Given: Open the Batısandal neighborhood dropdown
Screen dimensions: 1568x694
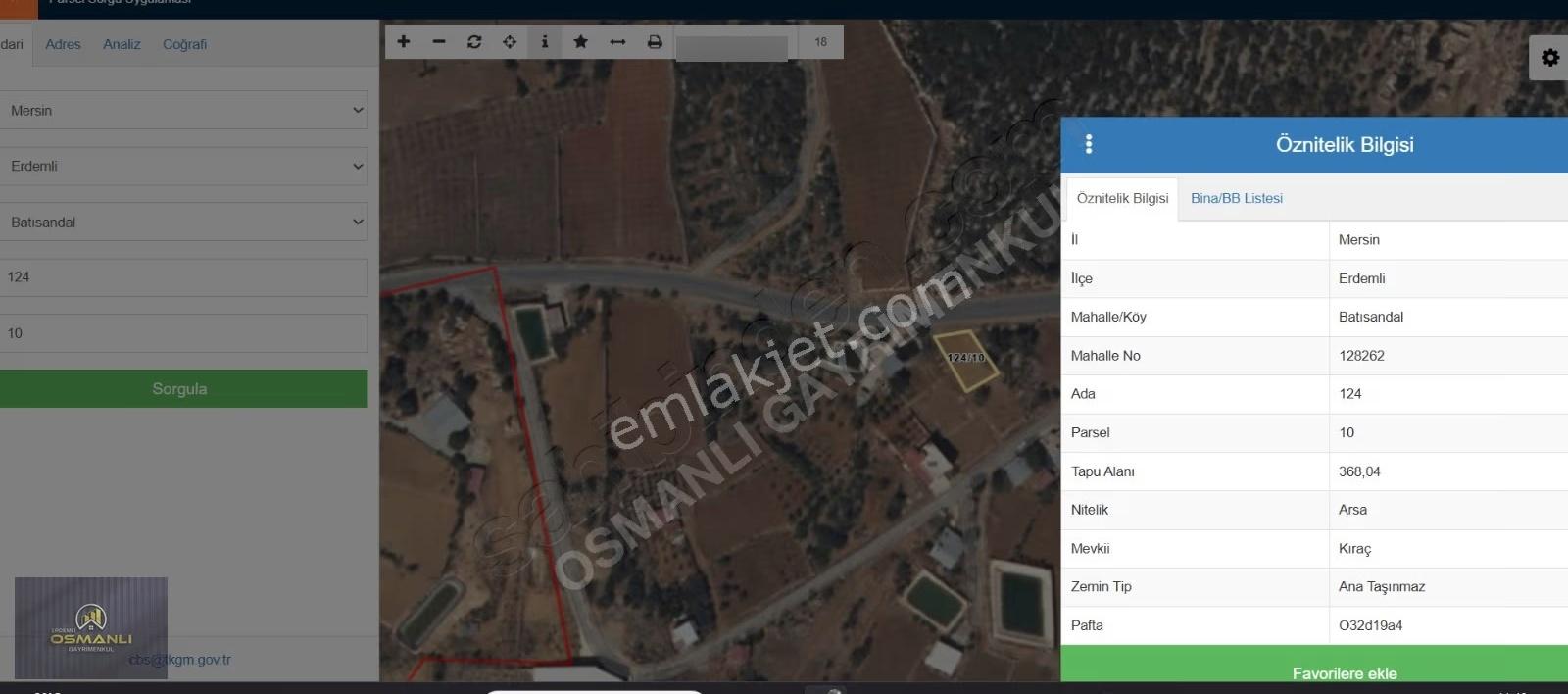Looking at the screenshot, I should (x=183, y=222).
